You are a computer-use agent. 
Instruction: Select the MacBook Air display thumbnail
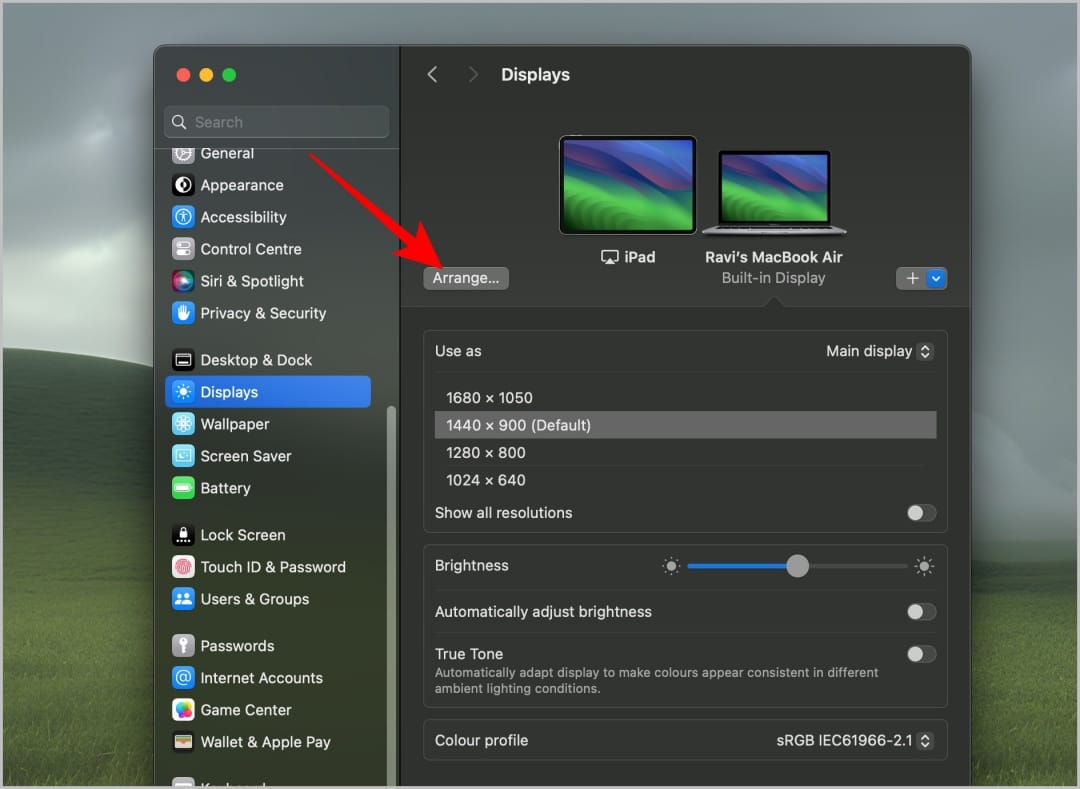coord(774,193)
